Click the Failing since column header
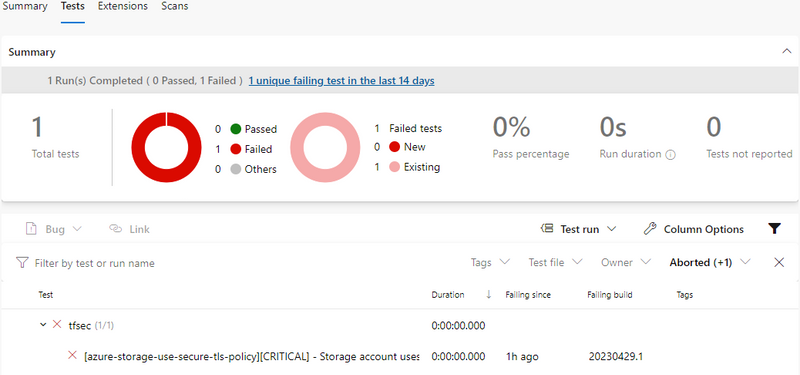The height and width of the screenshot is (375, 800). 528,295
